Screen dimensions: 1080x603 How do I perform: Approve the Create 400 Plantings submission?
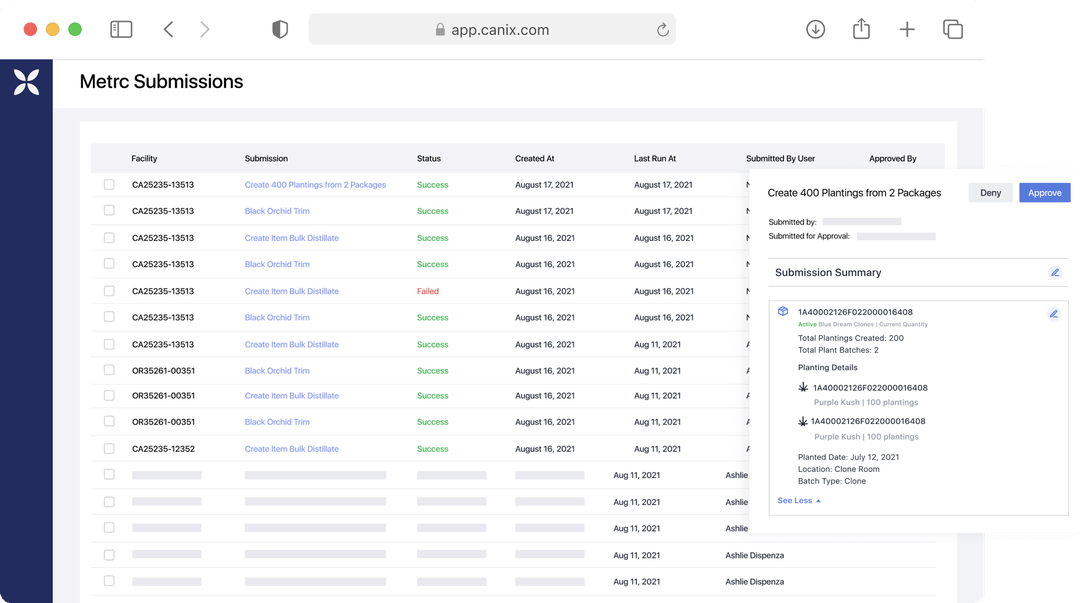tap(1044, 192)
